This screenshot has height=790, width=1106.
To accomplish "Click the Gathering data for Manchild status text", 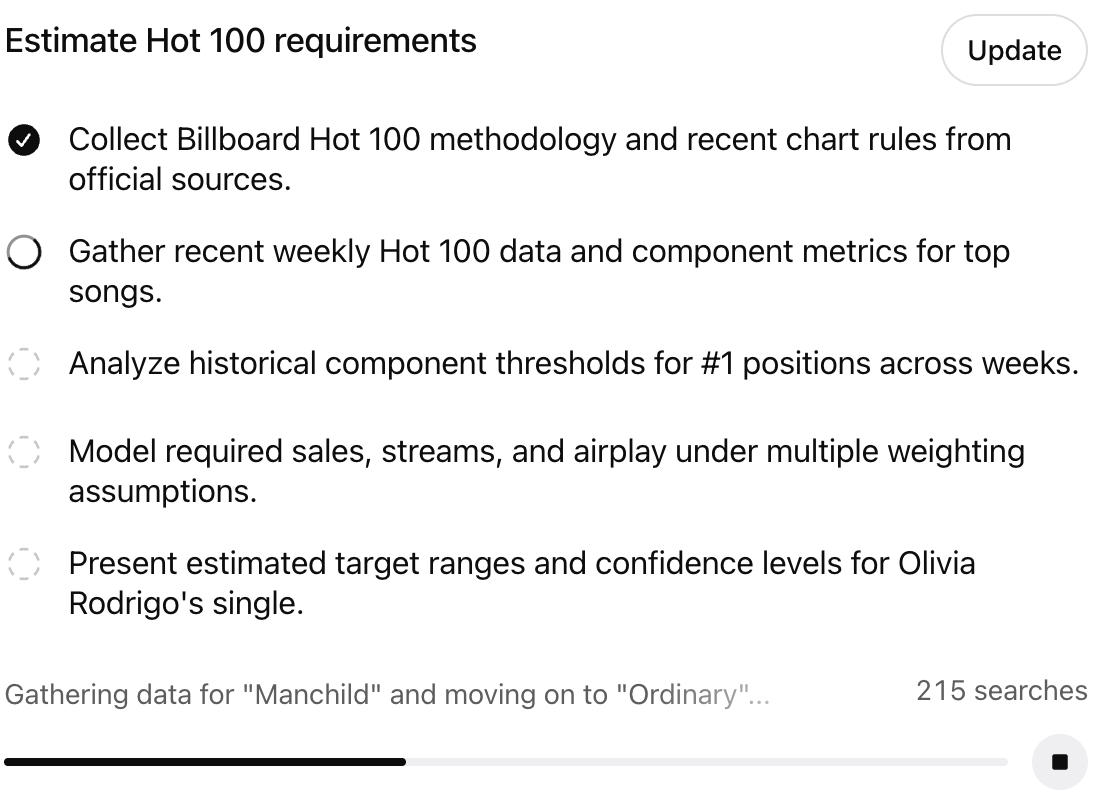I will (x=387, y=695).
